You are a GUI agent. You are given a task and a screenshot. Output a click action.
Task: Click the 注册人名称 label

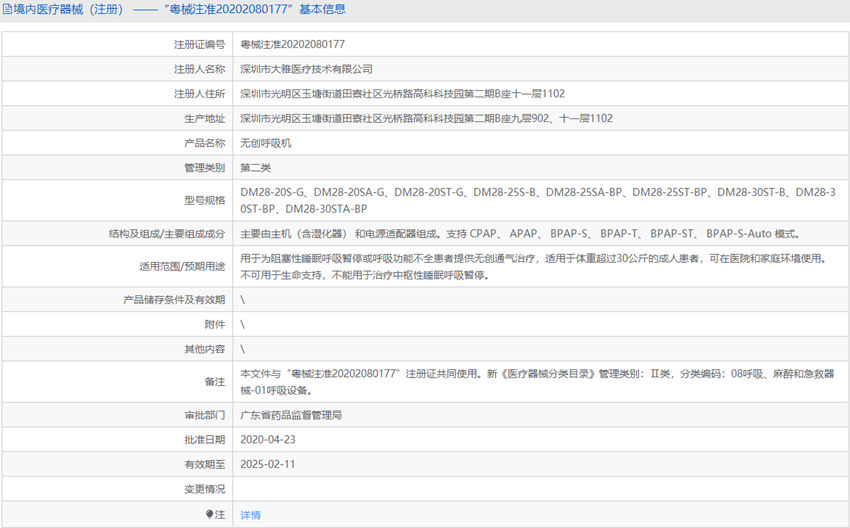click(x=199, y=69)
